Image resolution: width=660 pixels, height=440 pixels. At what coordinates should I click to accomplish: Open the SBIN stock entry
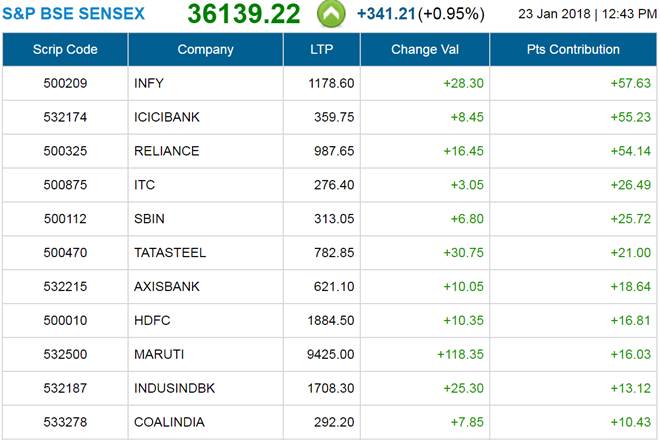point(149,219)
